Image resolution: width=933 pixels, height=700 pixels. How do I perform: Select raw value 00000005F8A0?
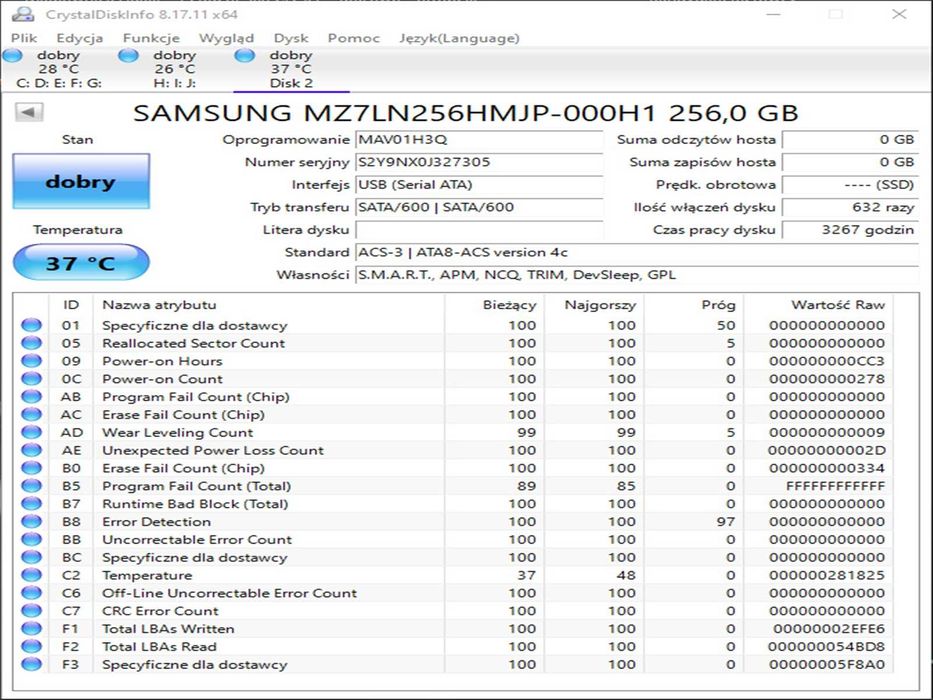pyautogui.click(x=826, y=665)
